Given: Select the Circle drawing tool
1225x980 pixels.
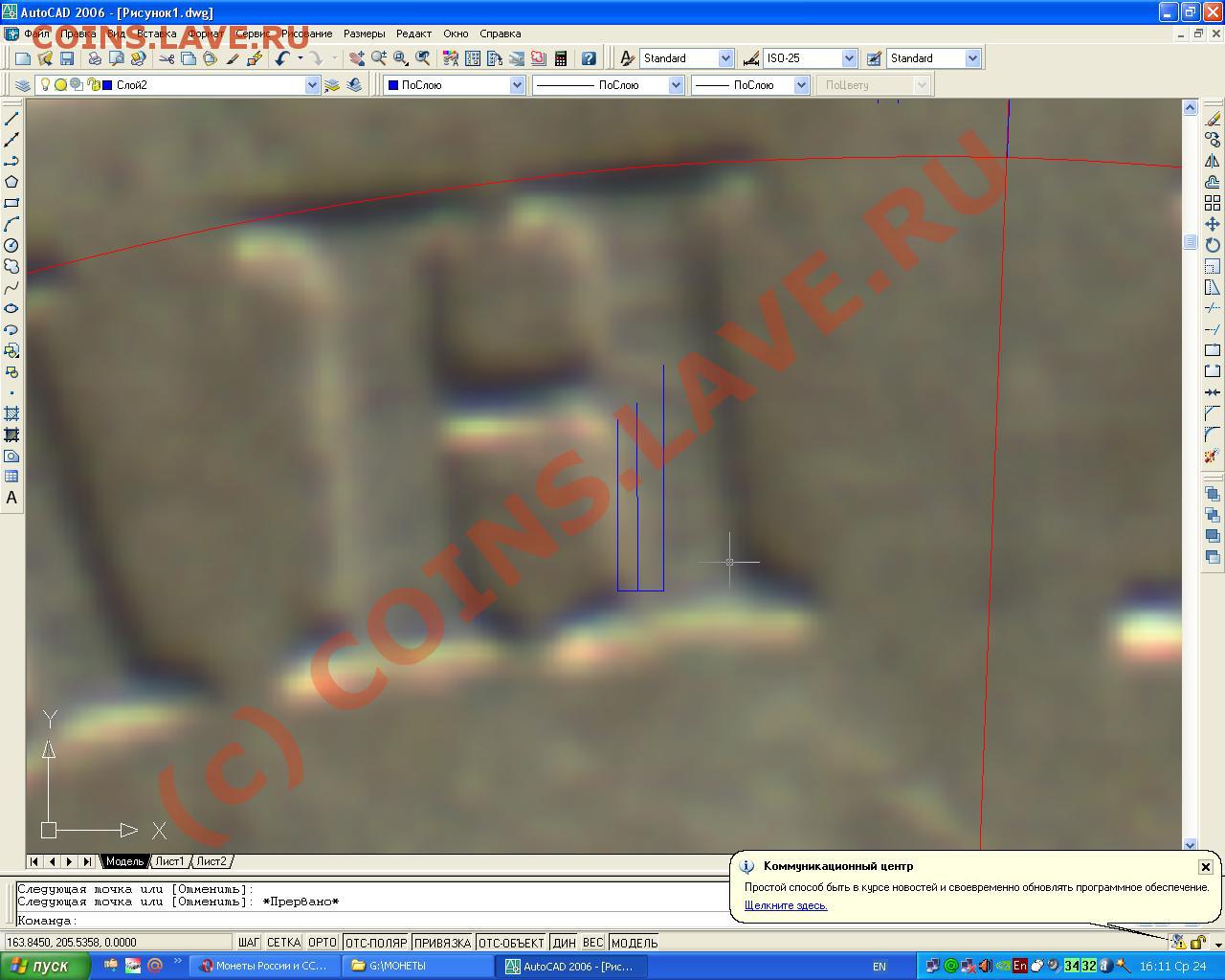Looking at the screenshot, I should pos(11,245).
